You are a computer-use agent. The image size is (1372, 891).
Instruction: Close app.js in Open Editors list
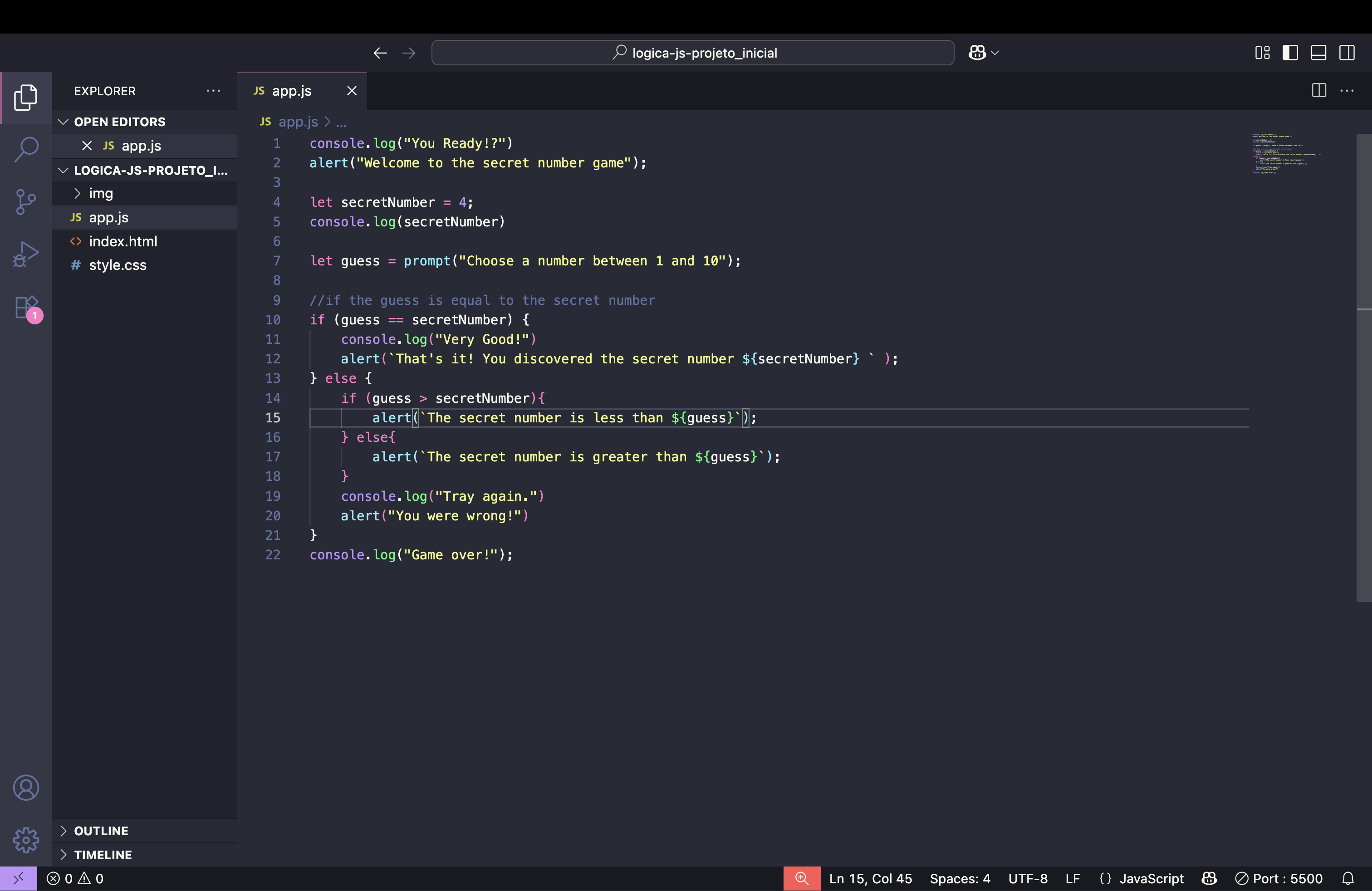coord(87,145)
